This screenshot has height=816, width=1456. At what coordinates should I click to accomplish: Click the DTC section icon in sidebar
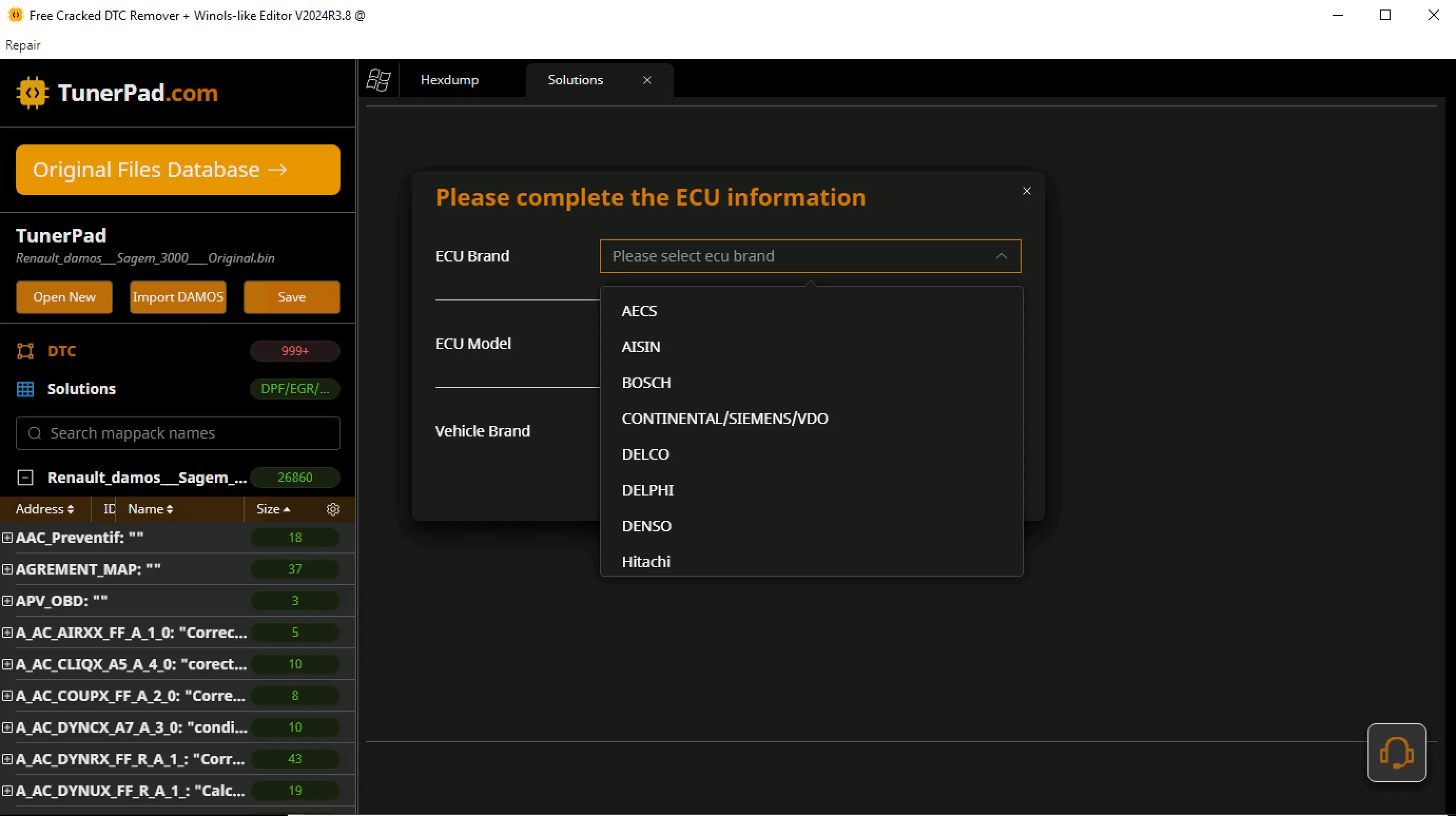pos(25,351)
